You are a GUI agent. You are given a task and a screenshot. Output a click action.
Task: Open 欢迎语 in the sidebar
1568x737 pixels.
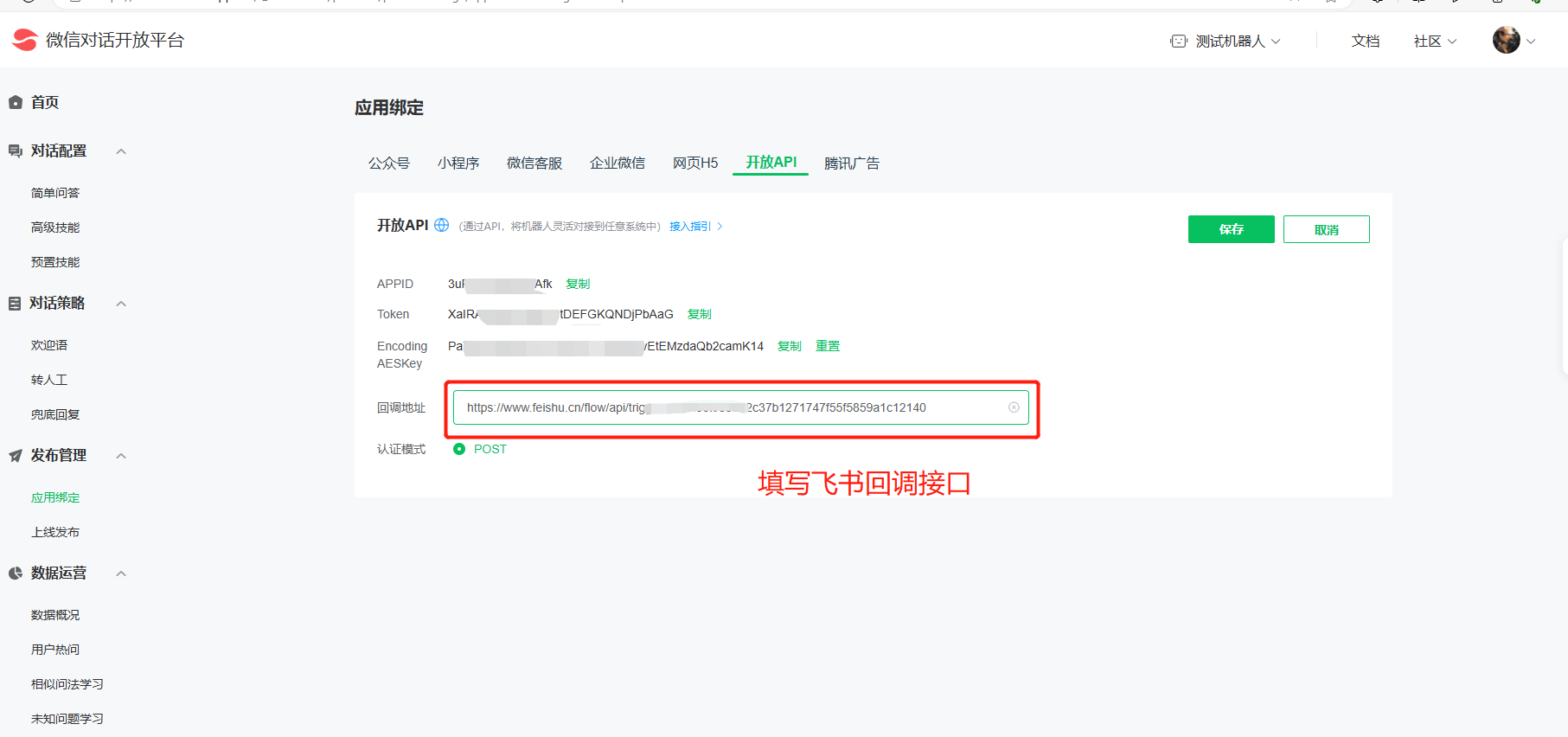pos(49,345)
